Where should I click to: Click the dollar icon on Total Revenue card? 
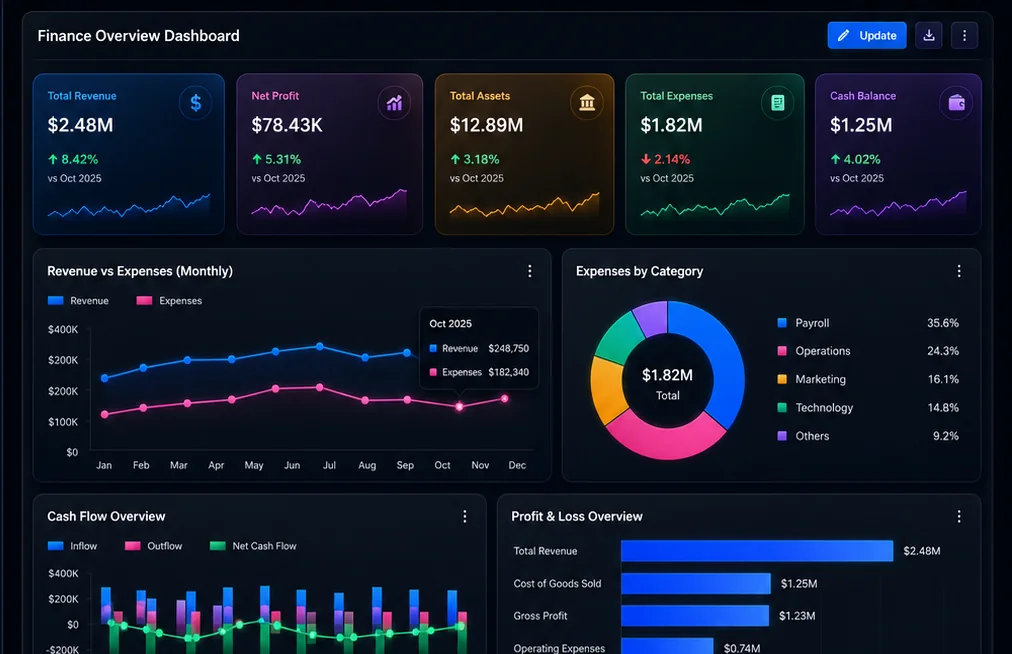pyautogui.click(x=196, y=103)
